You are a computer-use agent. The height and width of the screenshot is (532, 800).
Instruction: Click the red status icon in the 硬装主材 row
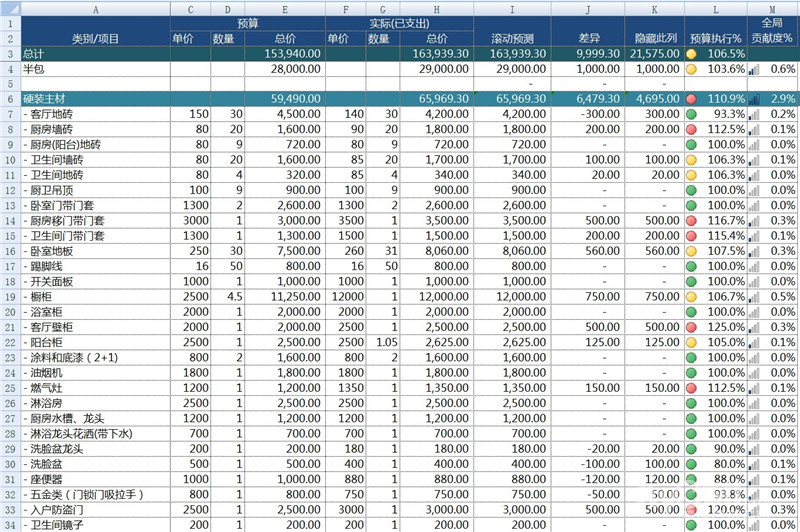click(x=691, y=99)
